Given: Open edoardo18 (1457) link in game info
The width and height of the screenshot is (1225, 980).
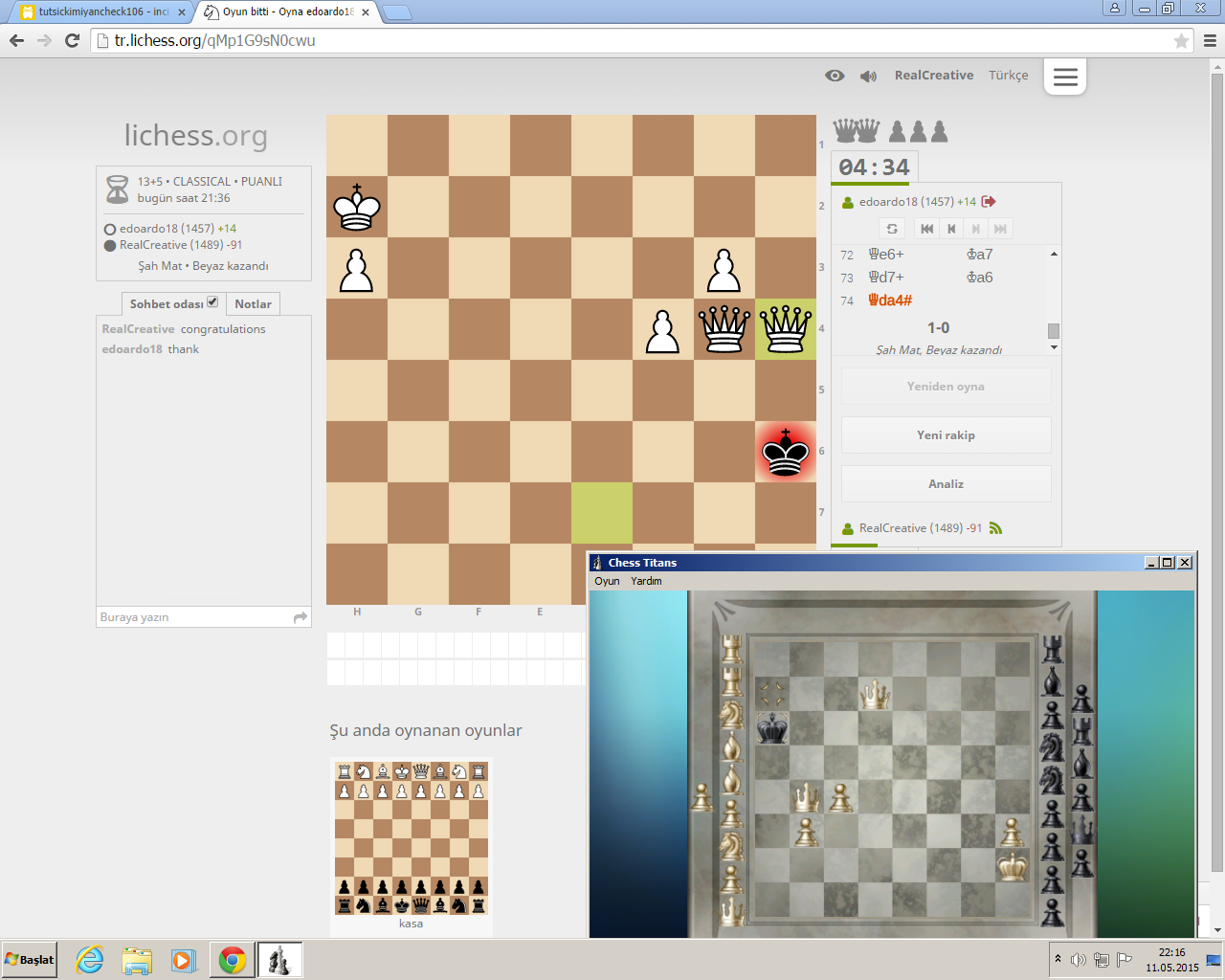Looking at the screenshot, I should coord(166,229).
